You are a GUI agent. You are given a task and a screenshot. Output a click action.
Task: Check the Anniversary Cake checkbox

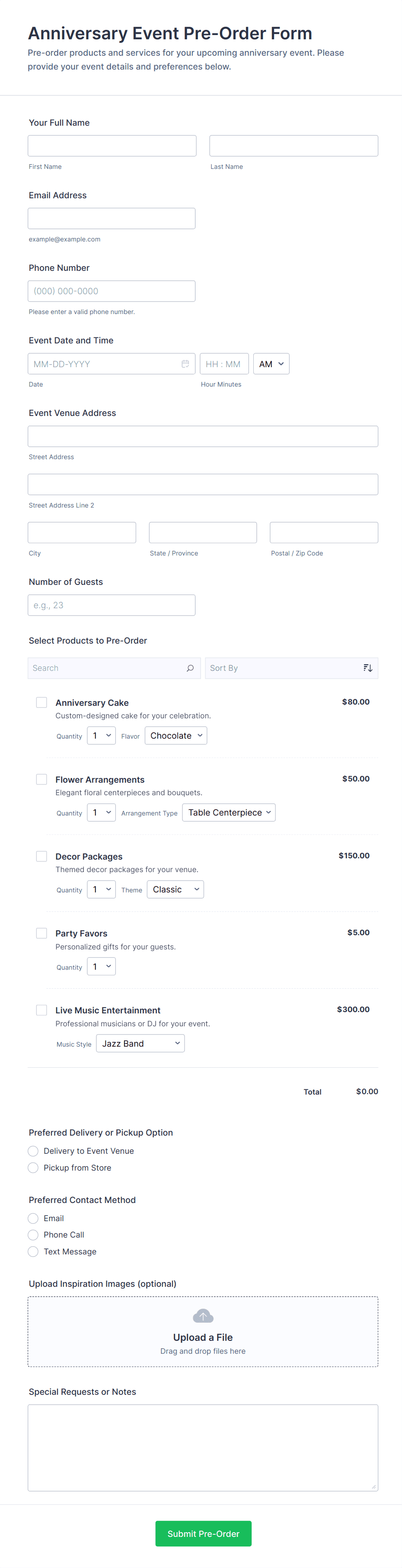pos(41,702)
